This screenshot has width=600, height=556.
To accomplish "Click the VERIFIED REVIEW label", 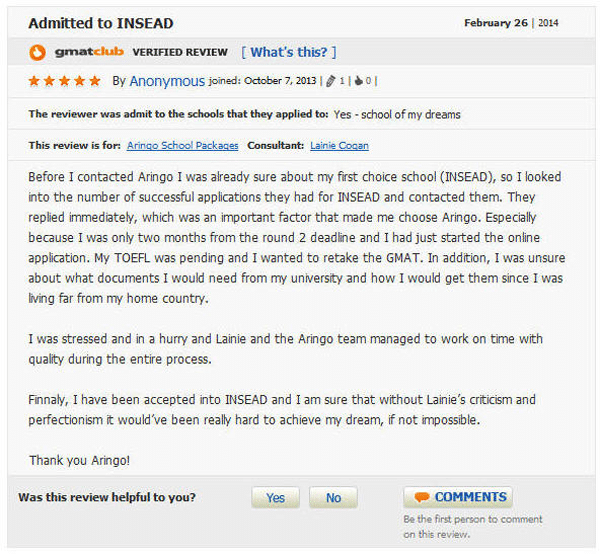I will point(180,52).
